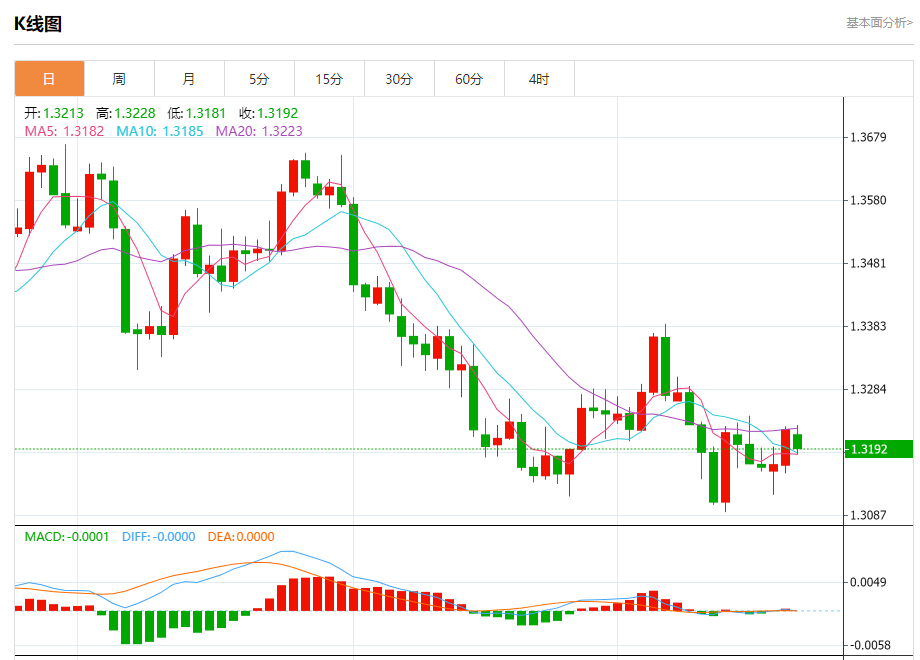
Task: Click the DEA:0.0000 indicator label
Action: (x=241, y=537)
